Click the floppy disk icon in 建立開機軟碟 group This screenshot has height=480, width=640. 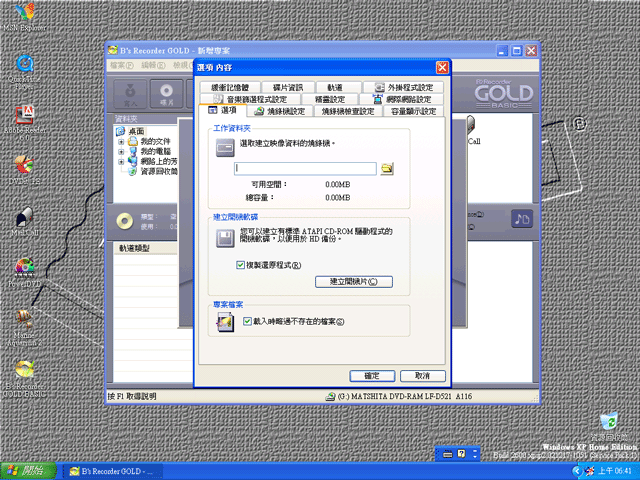(x=225, y=238)
